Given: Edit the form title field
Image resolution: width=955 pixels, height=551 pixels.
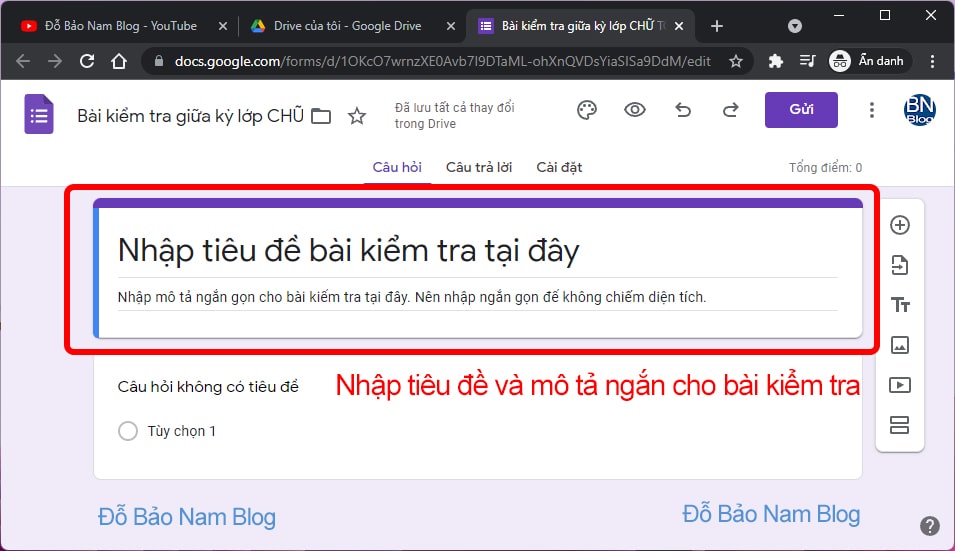Looking at the screenshot, I should coord(478,250).
